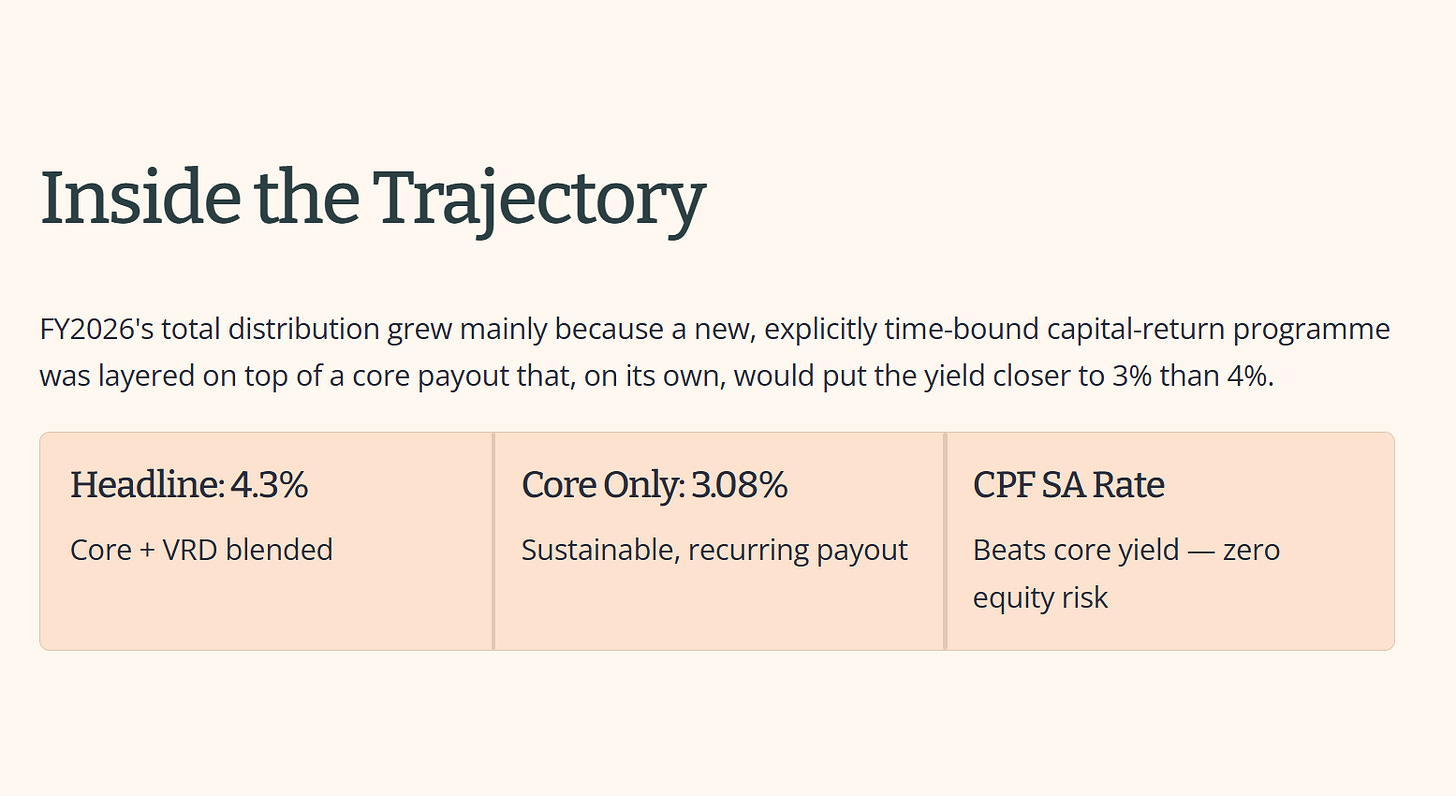The image size is (1456, 796).
Task: Click the "Core + VRD blended" caption
Action: [201, 549]
